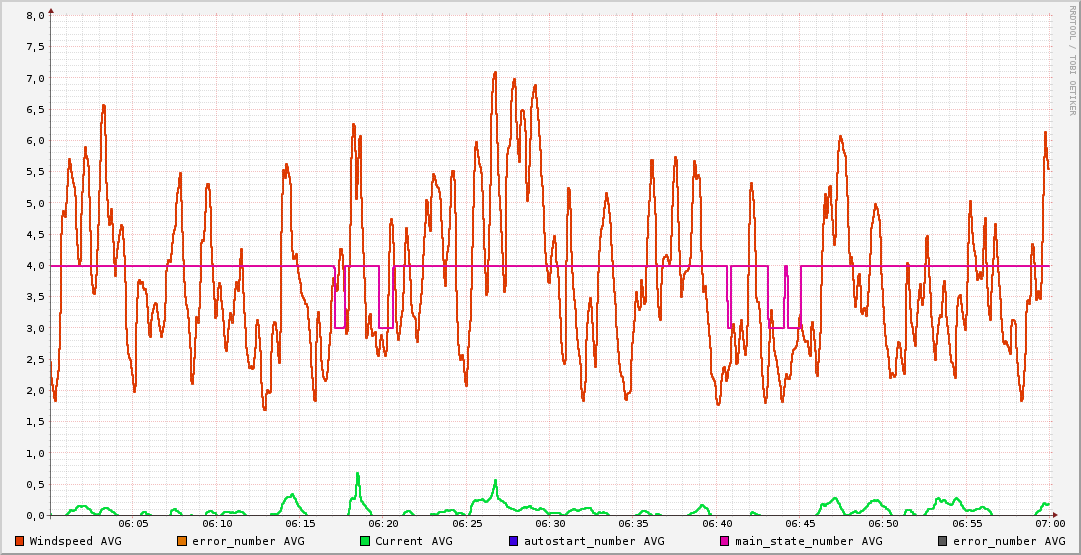Click the 4,0 value on y-axis
This screenshot has width=1081, height=555.
34,266
